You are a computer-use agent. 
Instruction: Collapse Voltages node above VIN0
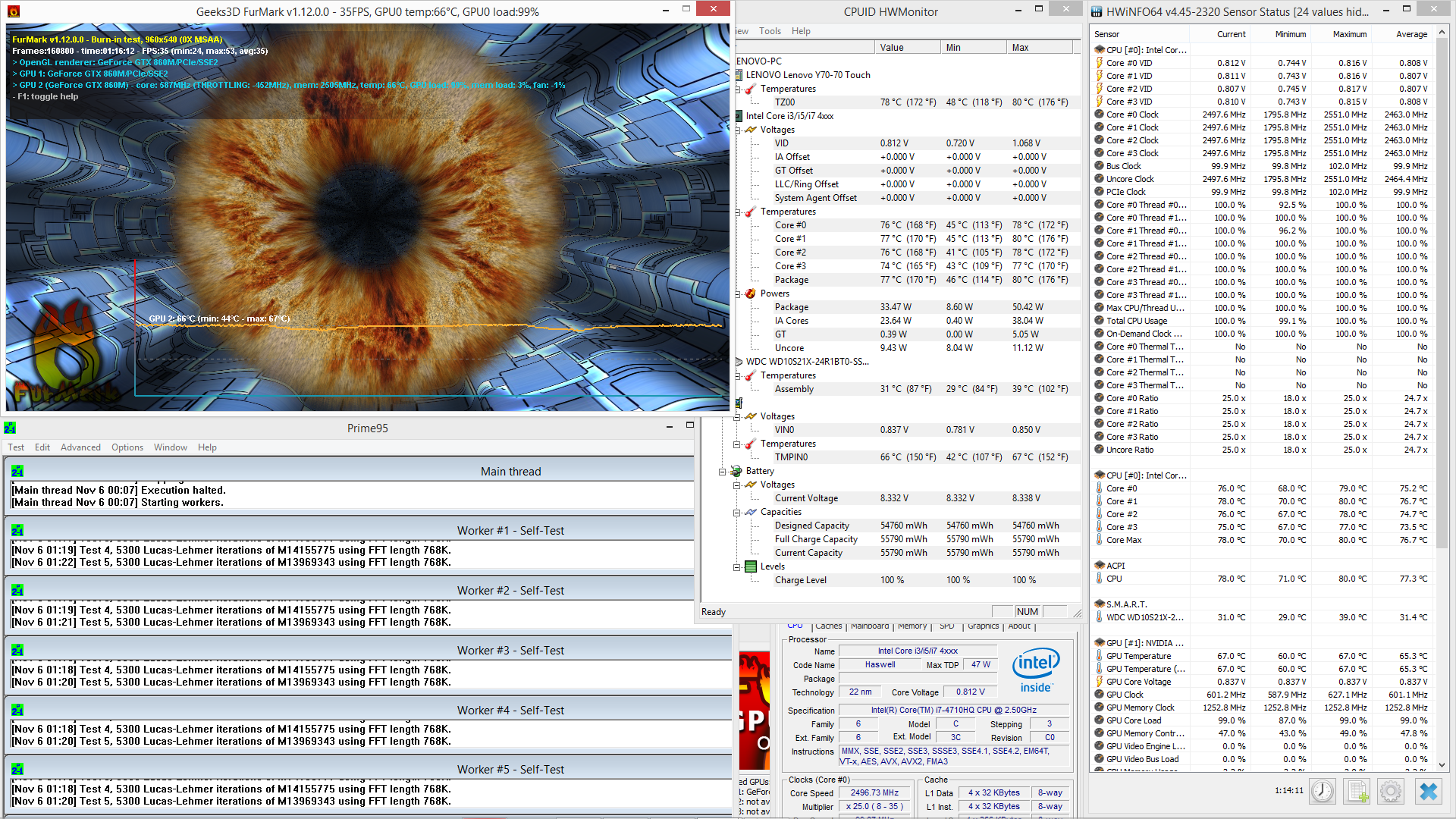[x=736, y=416]
